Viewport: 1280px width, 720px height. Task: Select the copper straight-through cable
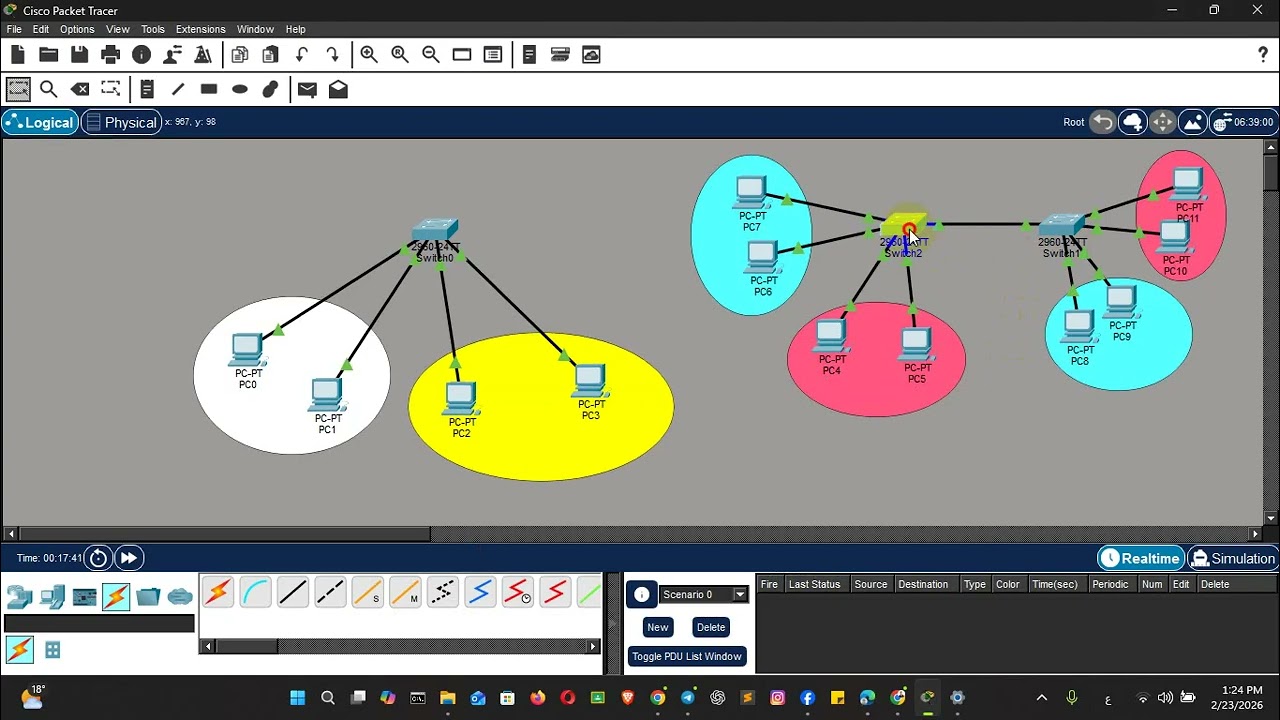click(293, 593)
